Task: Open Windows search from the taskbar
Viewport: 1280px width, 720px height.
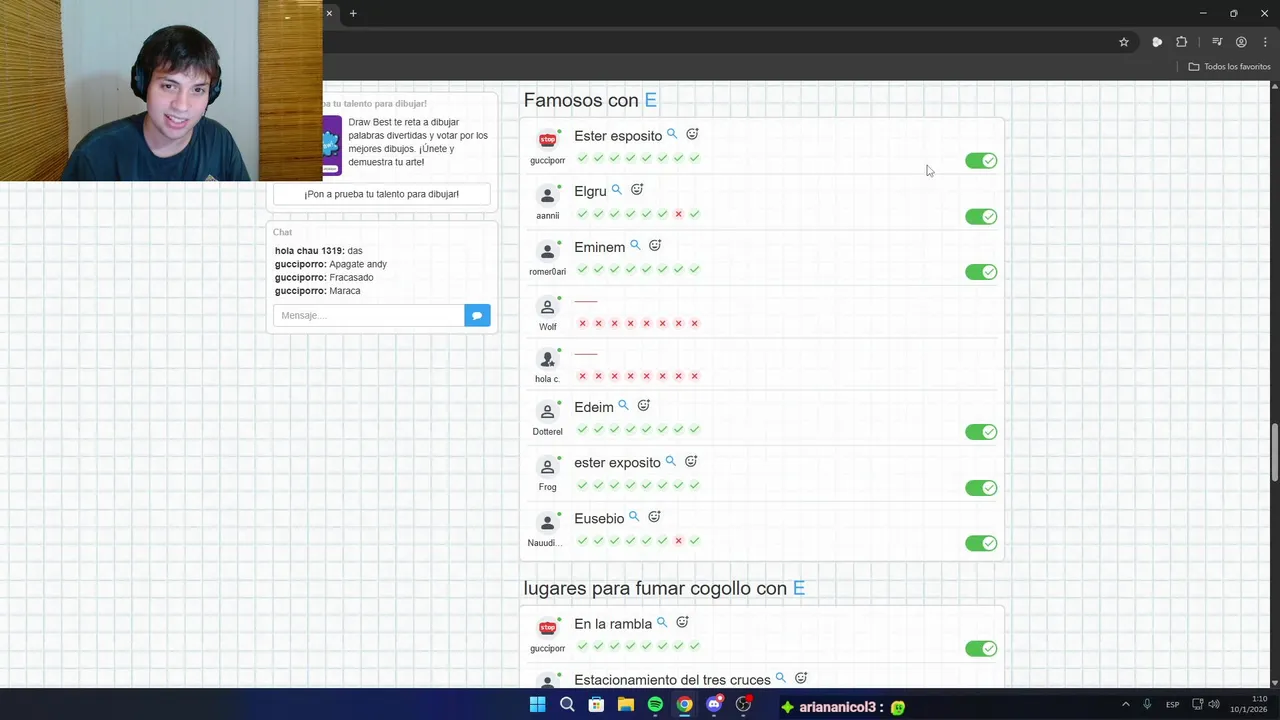Action: click(x=567, y=705)
